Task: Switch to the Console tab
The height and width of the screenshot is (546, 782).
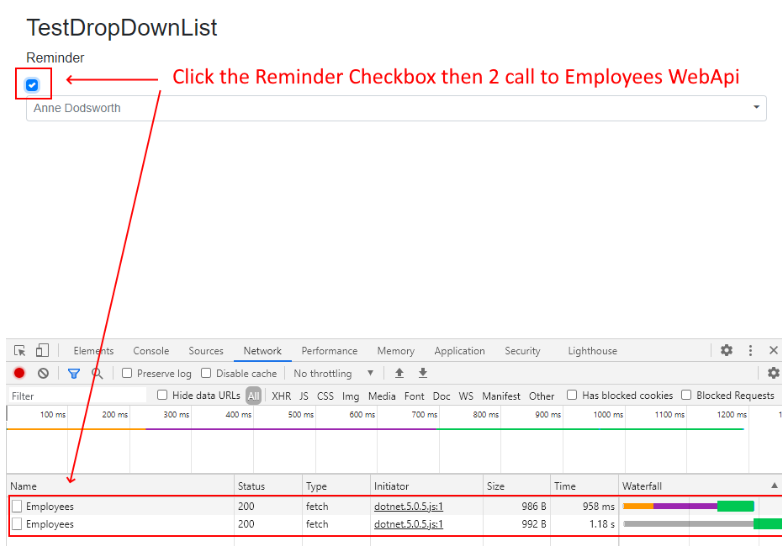Action: point(151,351)
